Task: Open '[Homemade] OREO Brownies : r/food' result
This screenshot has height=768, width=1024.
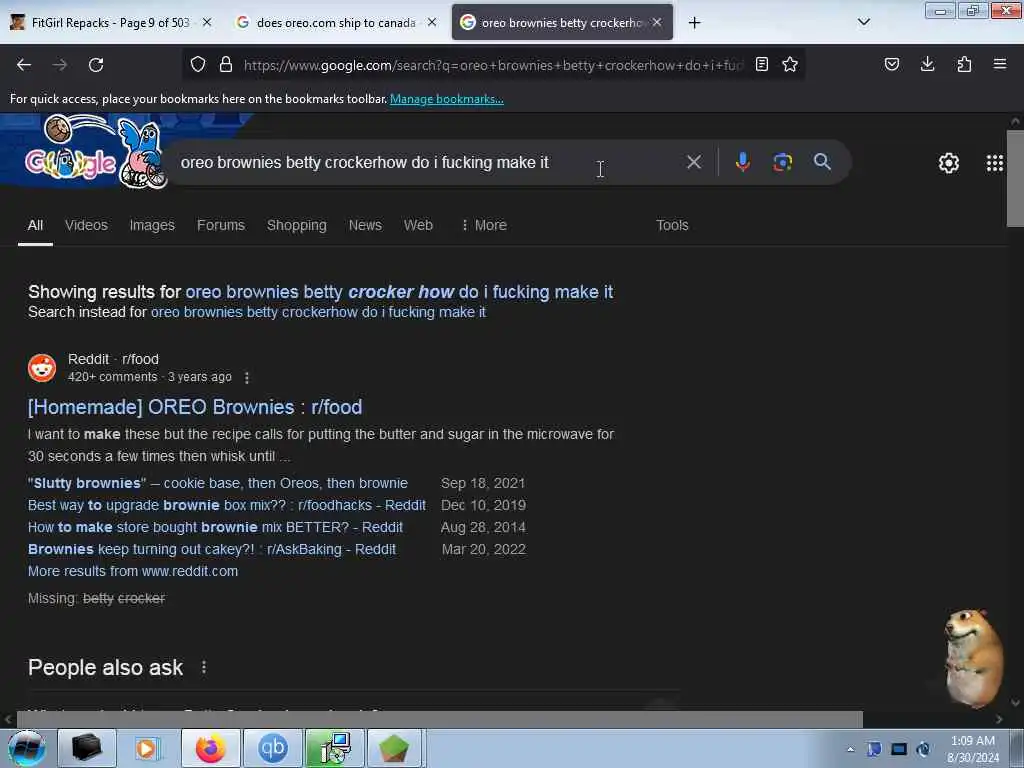Action: (x=195, y=407)
